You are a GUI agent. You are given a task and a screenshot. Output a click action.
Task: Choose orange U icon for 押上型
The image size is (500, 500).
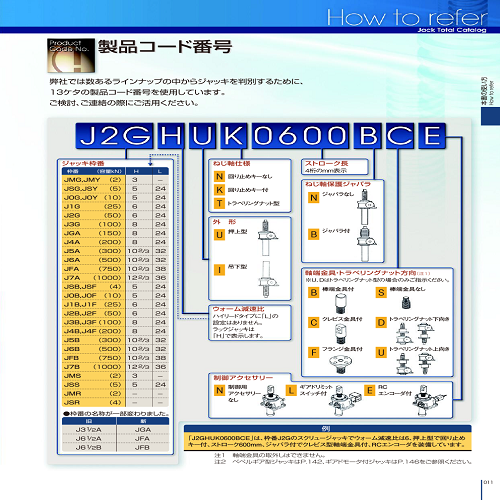[x=219, y=235]
